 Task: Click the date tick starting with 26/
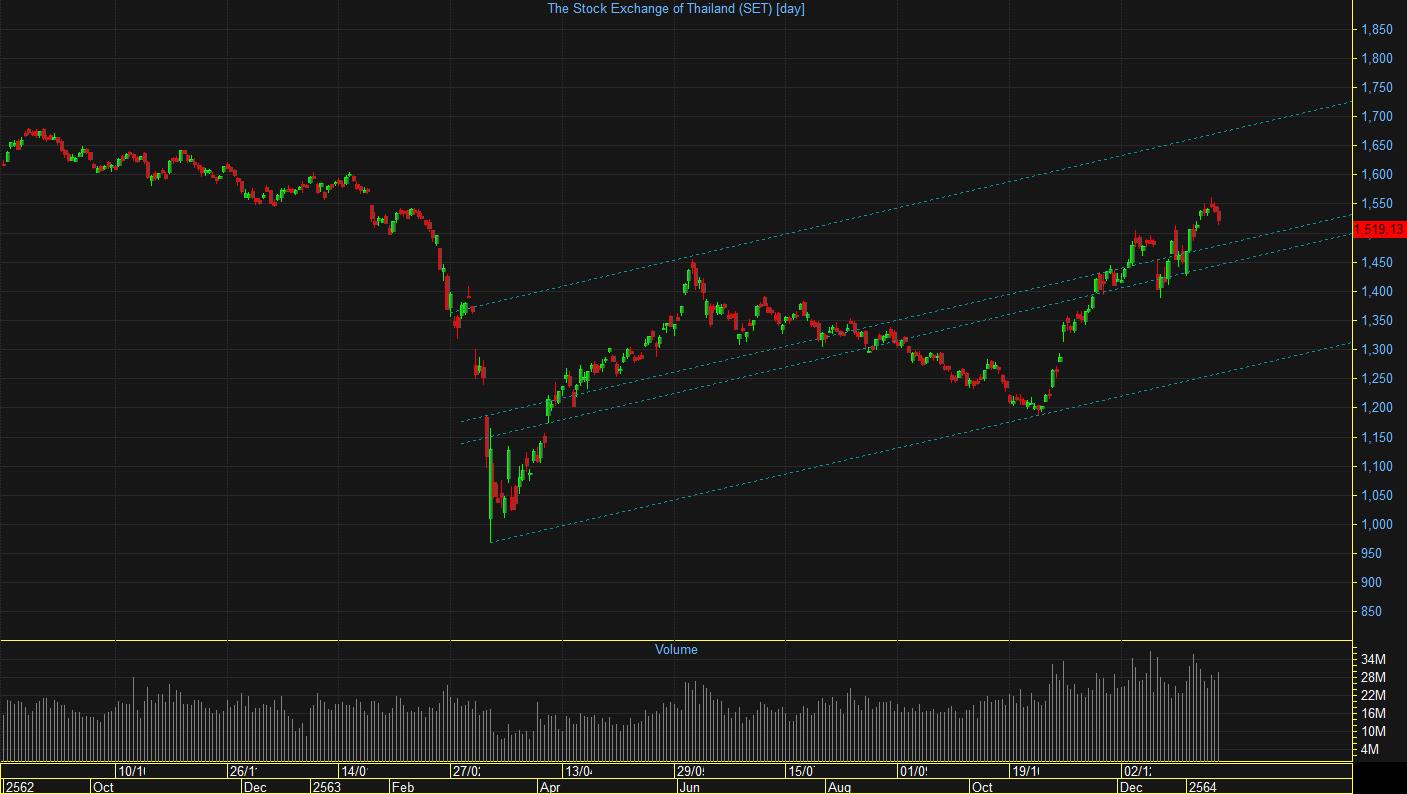pos(243,772)
